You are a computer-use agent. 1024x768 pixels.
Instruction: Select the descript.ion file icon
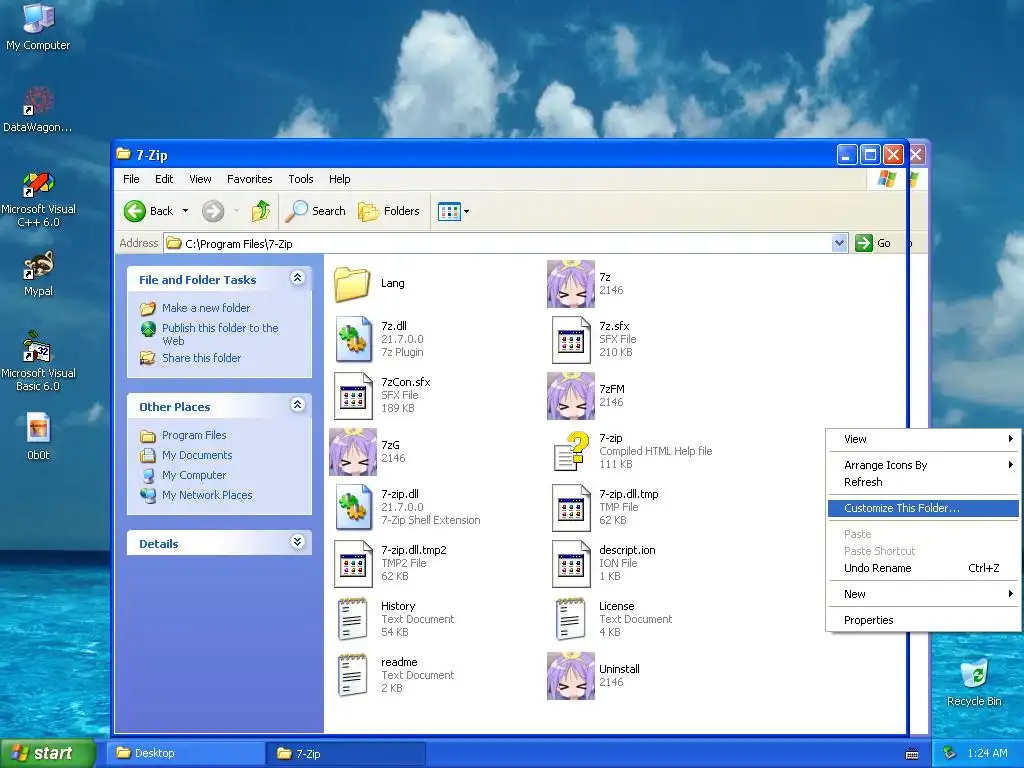pyautogui.click(x=571, y=564)
